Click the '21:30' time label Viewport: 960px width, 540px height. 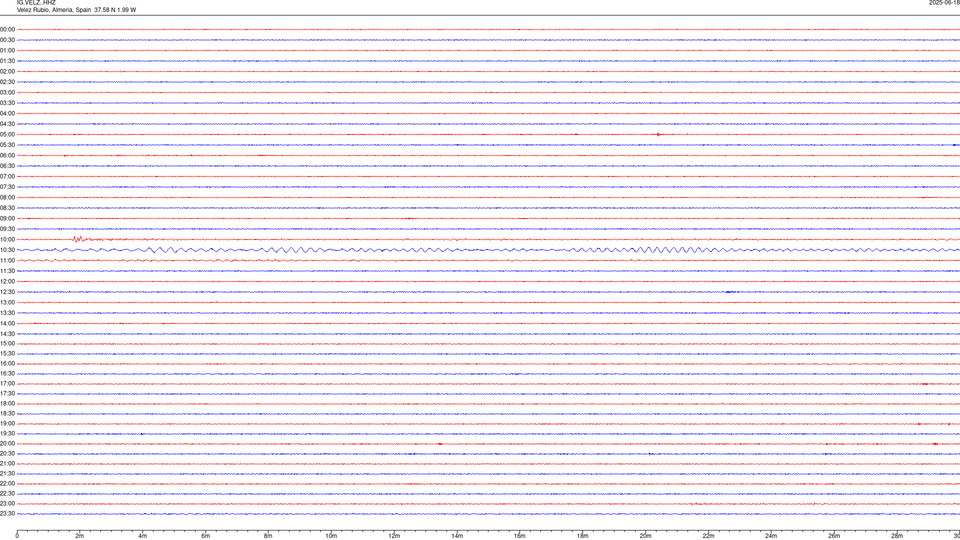[7, 474]
